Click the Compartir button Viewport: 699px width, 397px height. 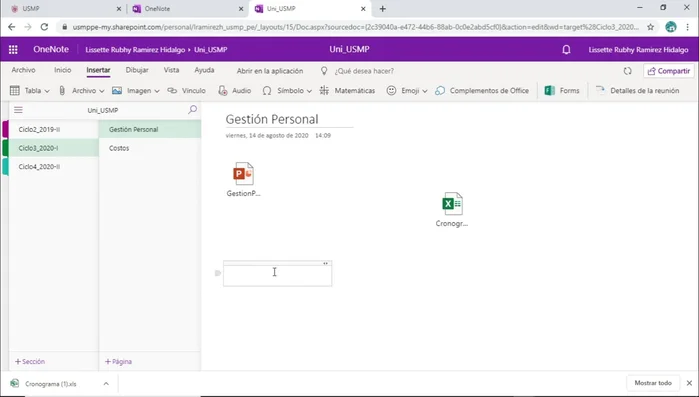[x=669, y=71]
